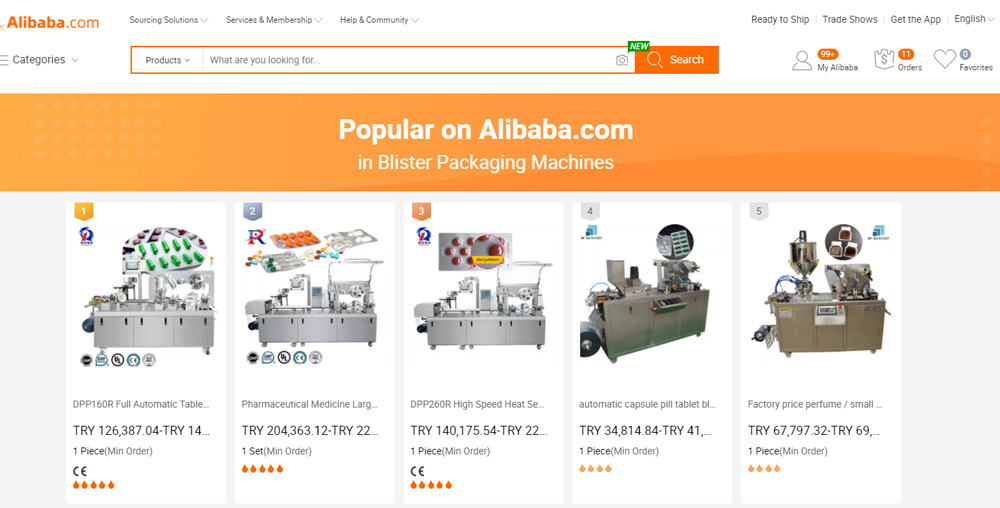The height and width of the screenshot is (508, 1000).
Task: Open My Alibaba account icon
Action: pos(802,61)
